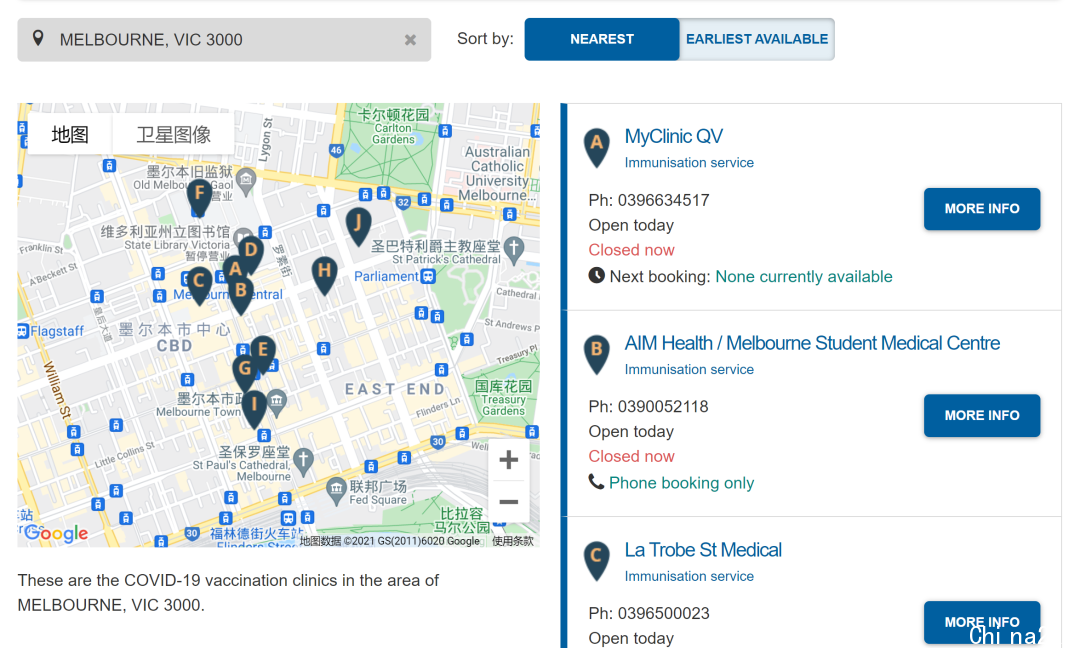Click the location pin in search box

point(39,39)
